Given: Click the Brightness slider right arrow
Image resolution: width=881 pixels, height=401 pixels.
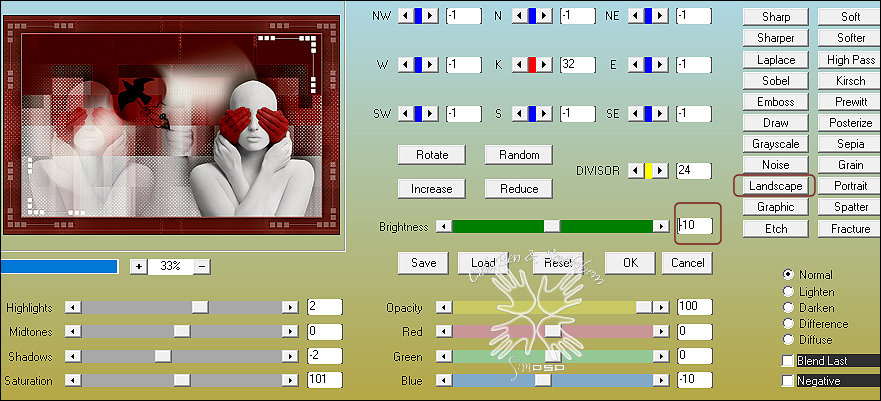Looking at the screenshot, I should pyautogui.click(x=661, y=227).
